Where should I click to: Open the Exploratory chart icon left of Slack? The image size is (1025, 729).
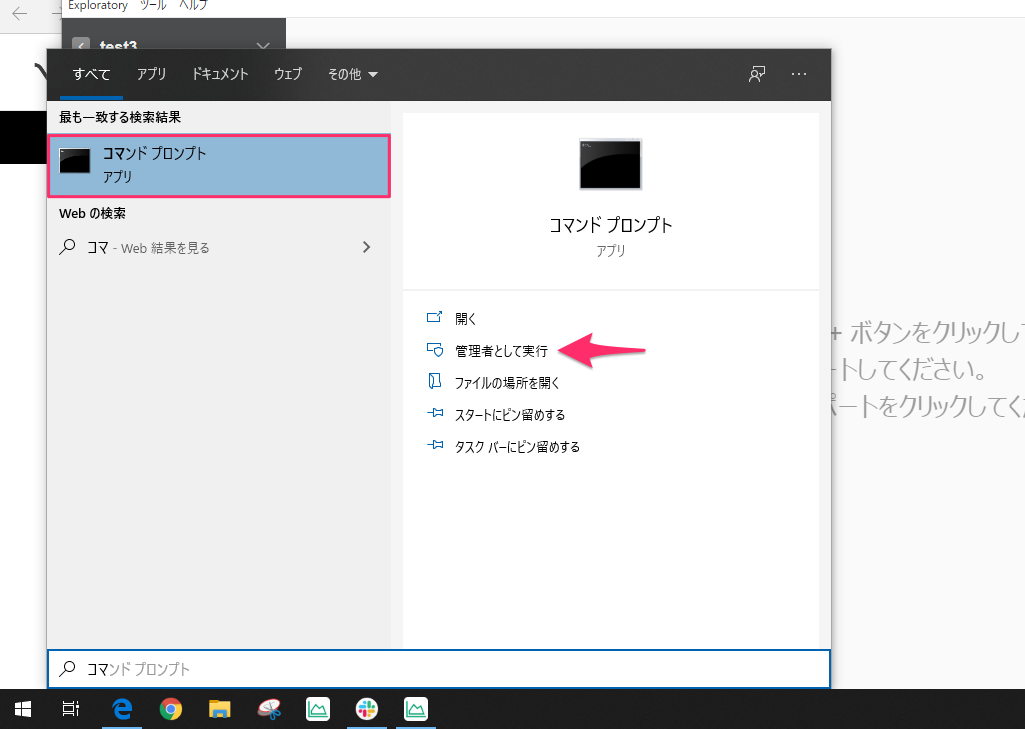coord(318,709)
